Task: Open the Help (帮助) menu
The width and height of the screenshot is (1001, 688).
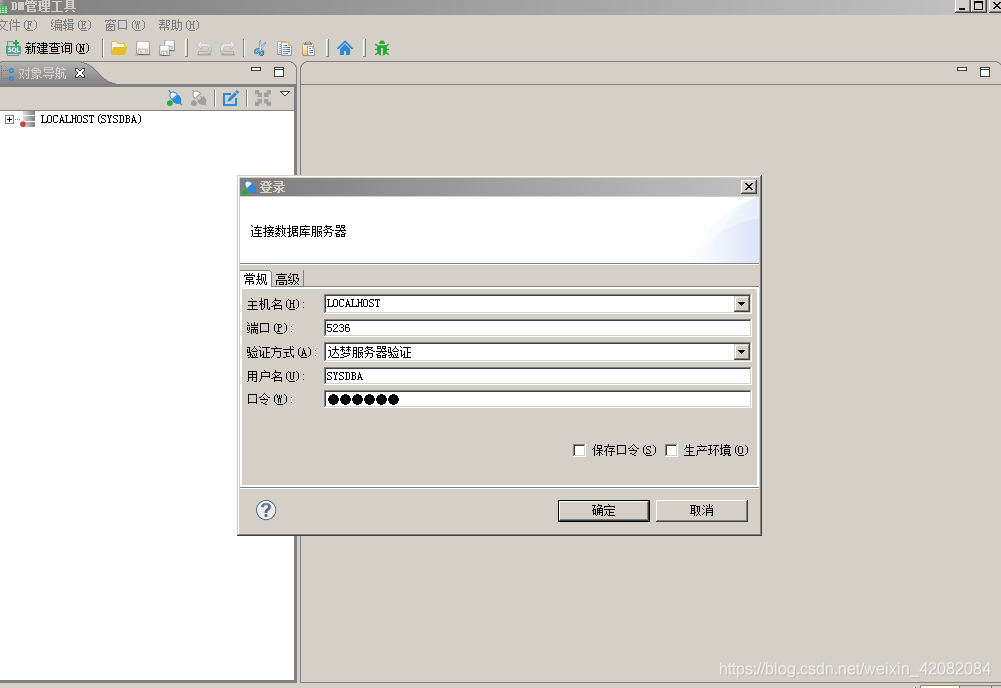Action: point(179,26)
